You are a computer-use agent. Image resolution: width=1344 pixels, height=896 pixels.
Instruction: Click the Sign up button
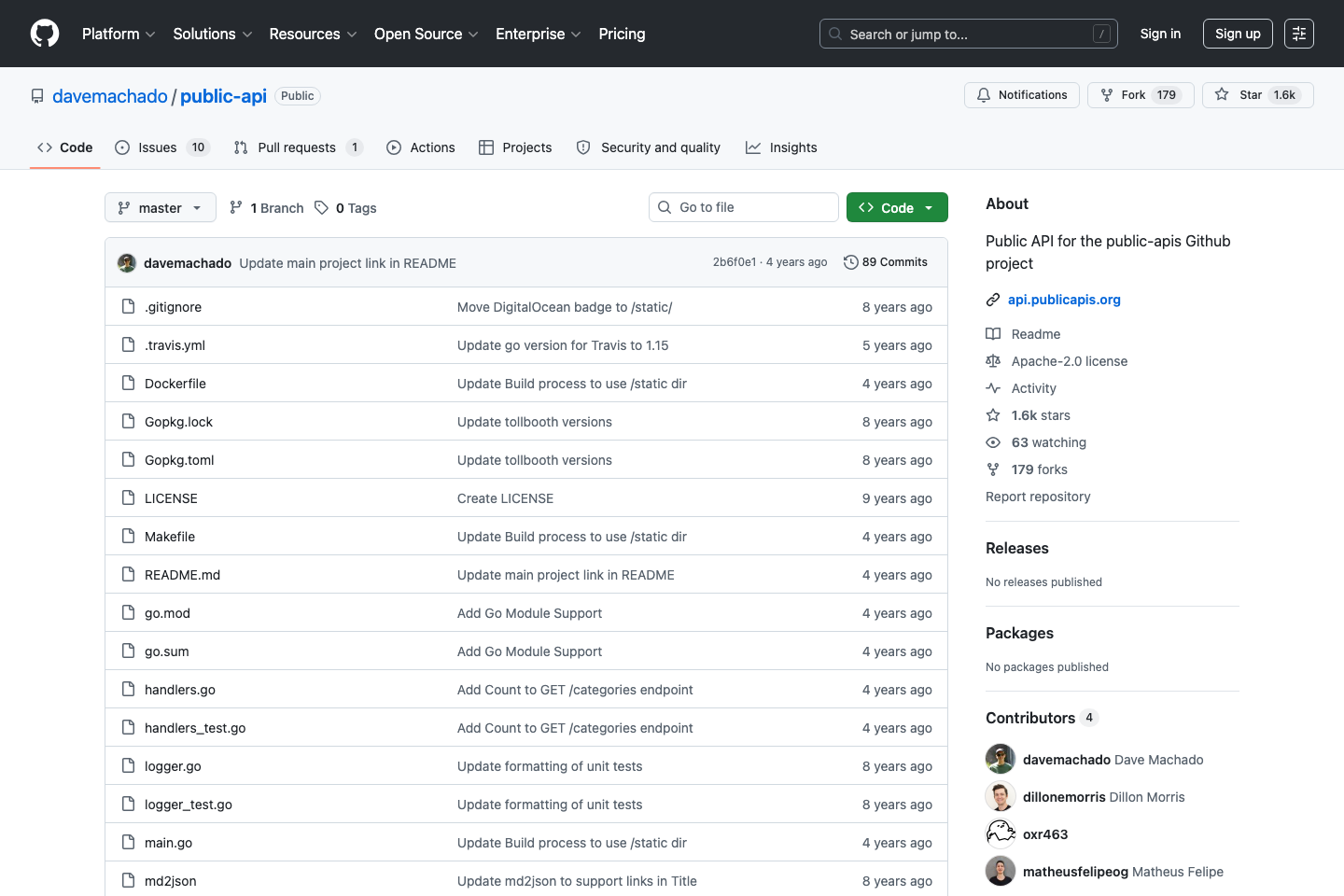click(1238, 33)
